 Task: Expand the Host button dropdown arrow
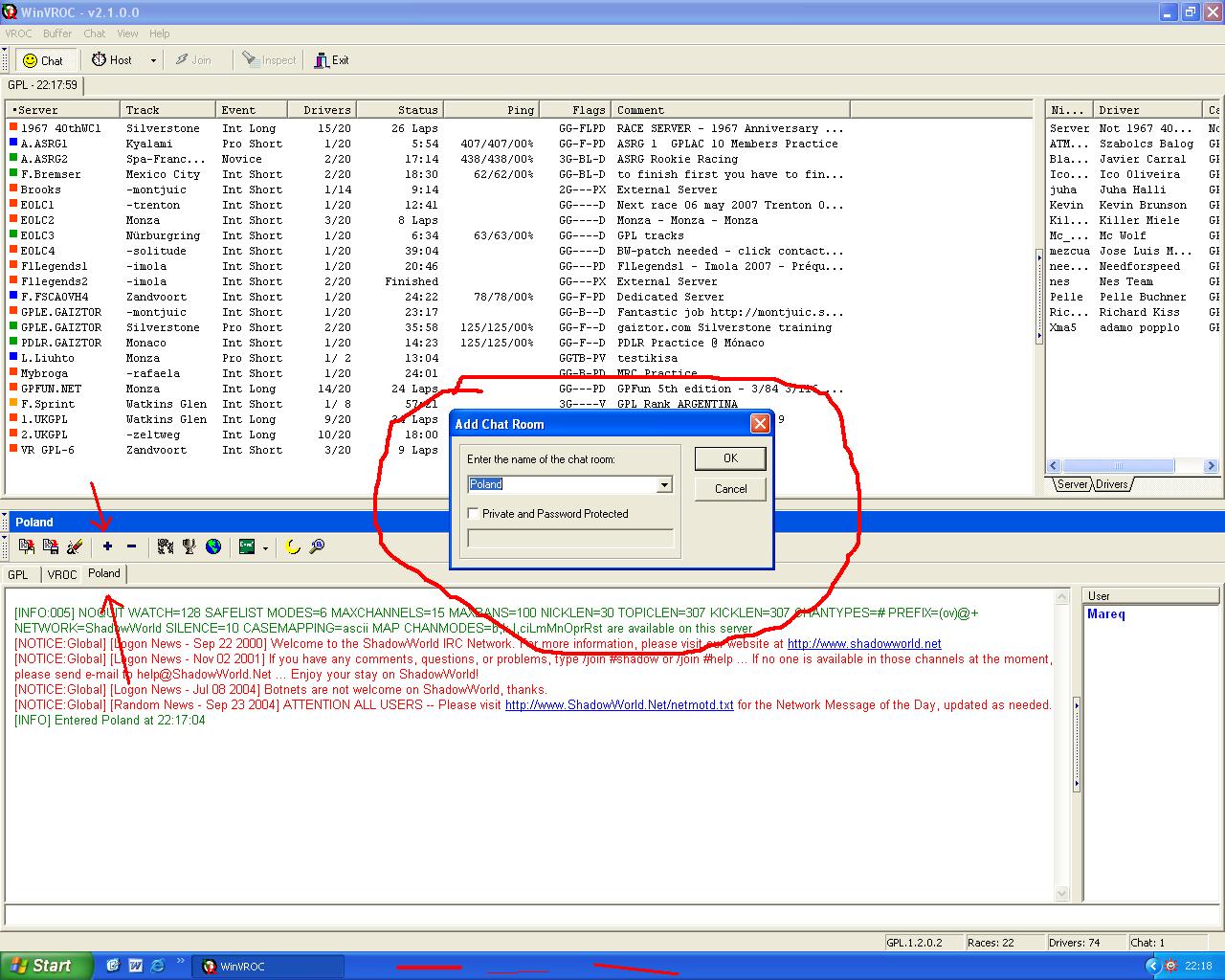click(153, 60)
